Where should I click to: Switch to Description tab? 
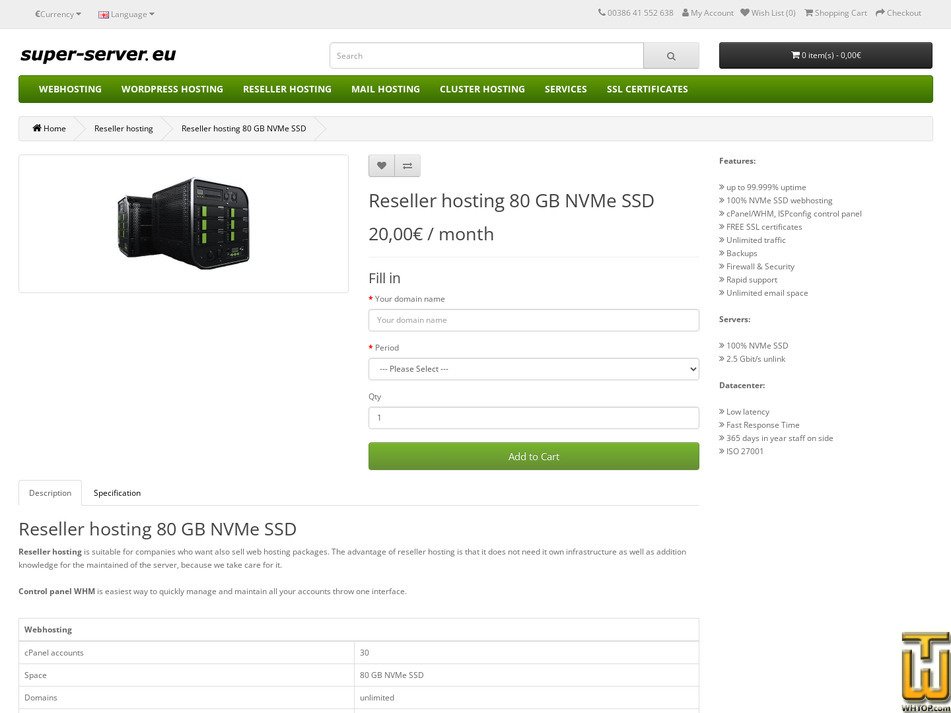[x=50, y=493]
